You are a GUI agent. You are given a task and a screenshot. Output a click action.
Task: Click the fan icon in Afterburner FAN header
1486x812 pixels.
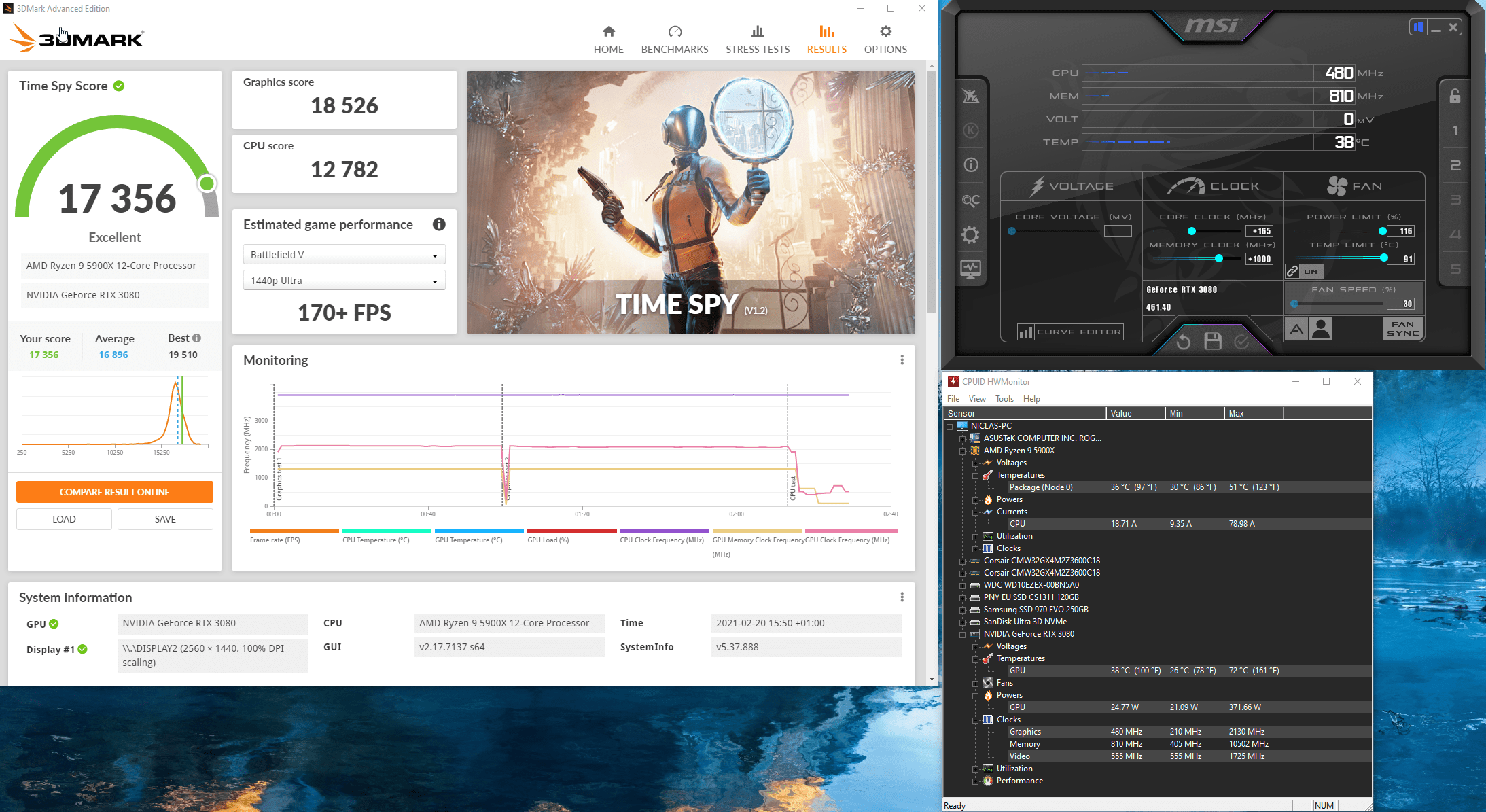(x=1337, y=186)
